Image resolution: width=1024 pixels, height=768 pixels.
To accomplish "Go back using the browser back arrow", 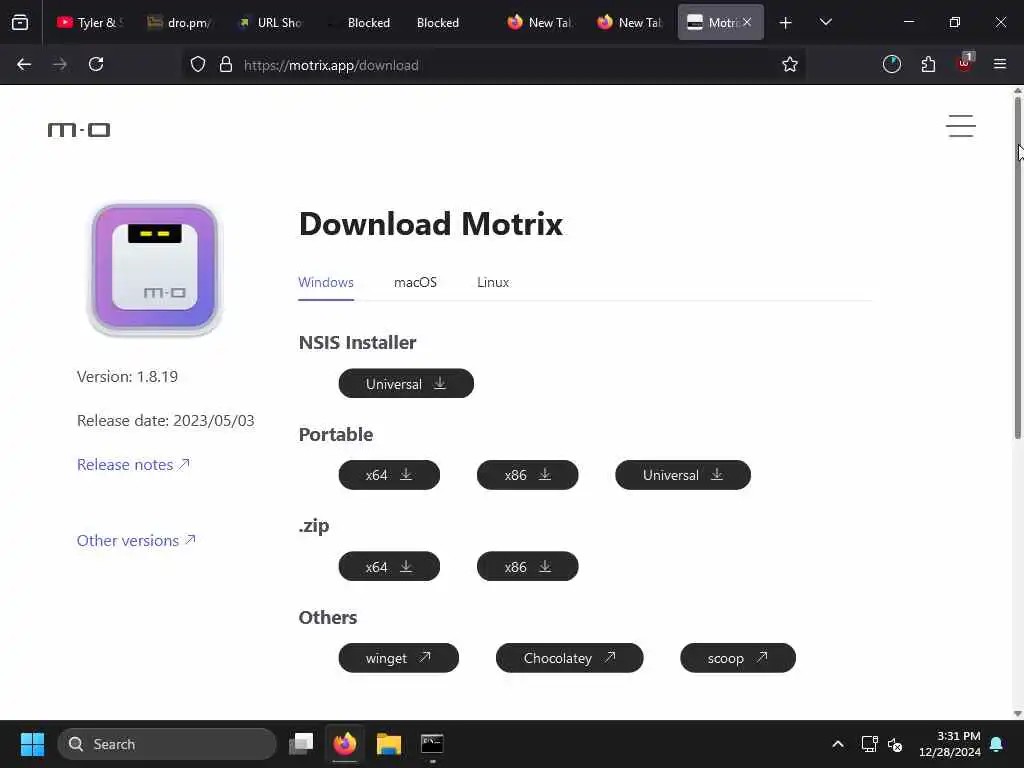I will coord(24,65).
